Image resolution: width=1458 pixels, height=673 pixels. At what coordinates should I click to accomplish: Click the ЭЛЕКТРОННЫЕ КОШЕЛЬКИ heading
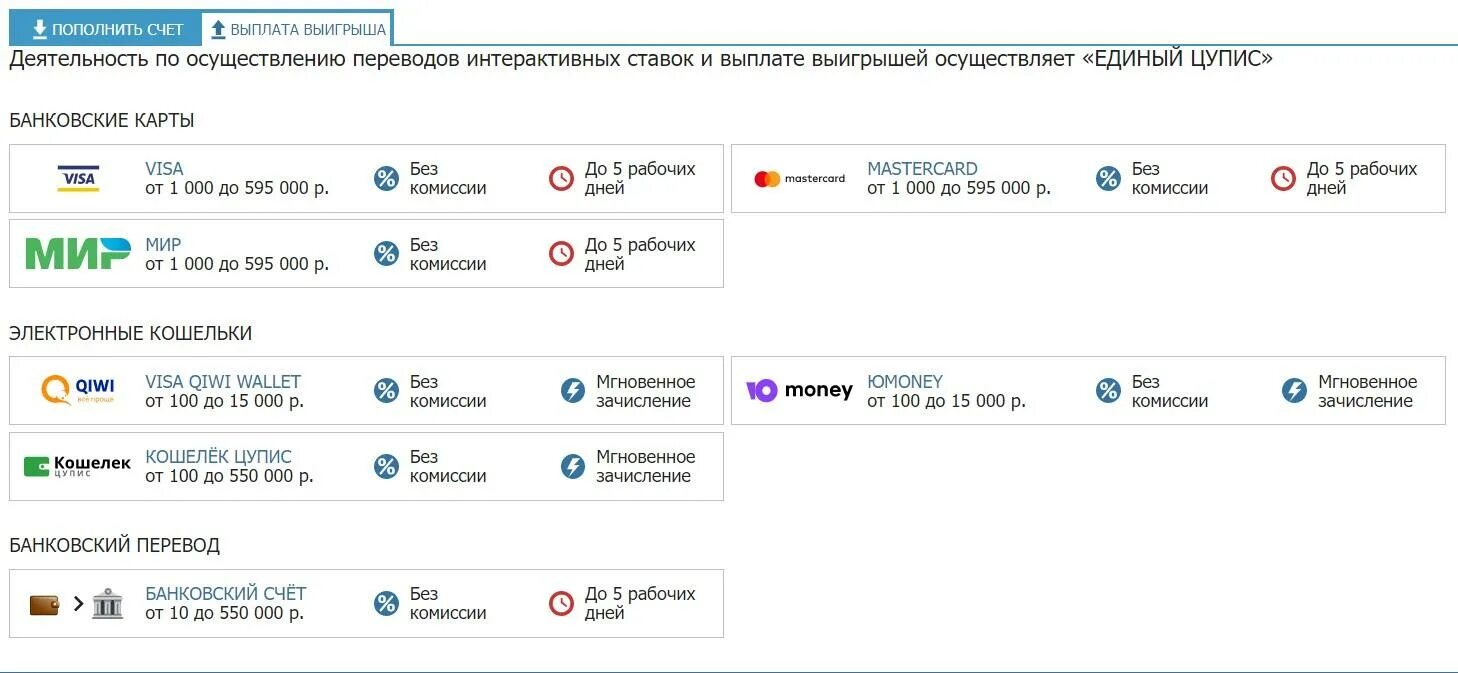click(131, 334)
